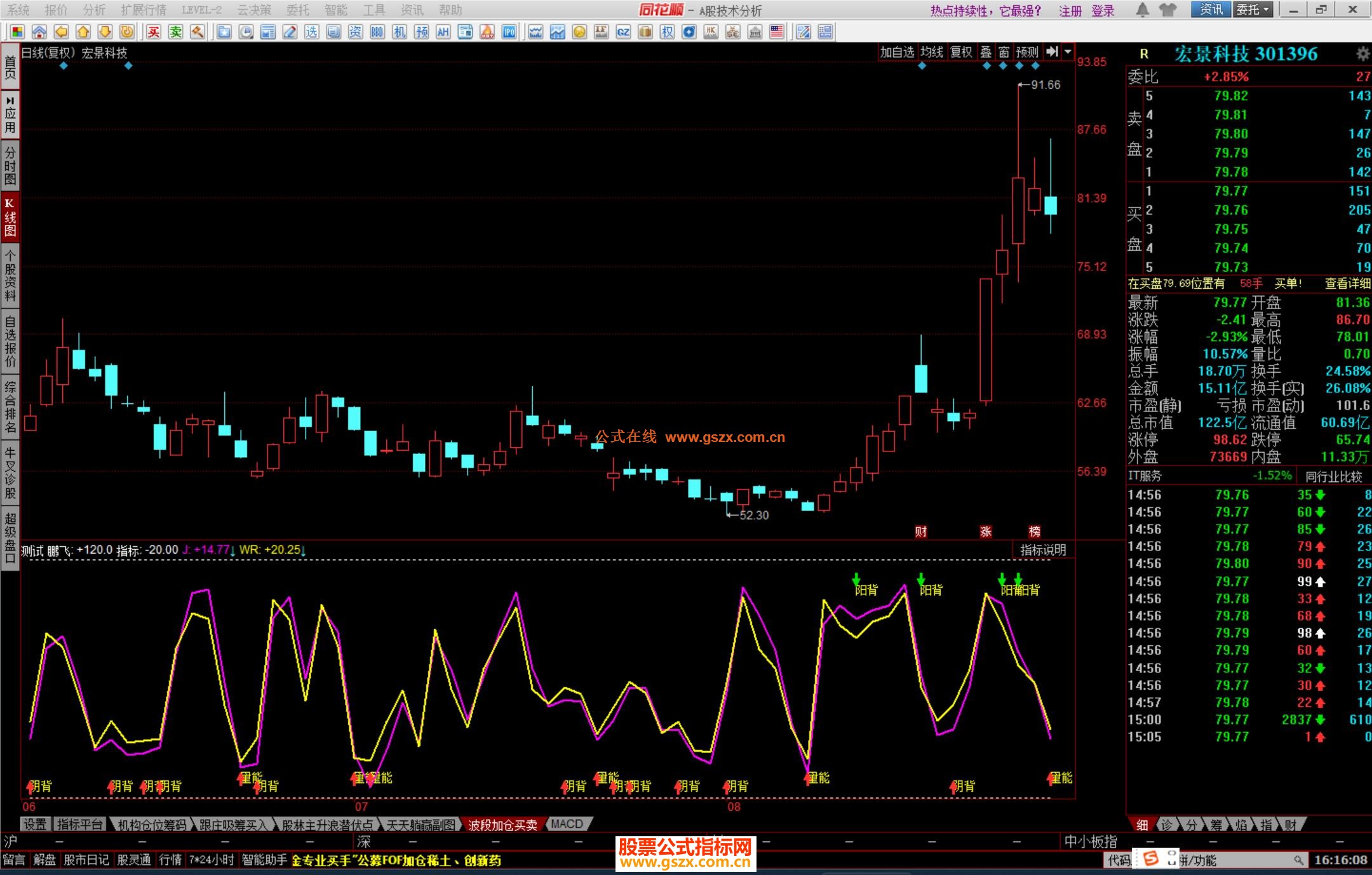Toggle 均线 moving average display

(x=932, y=52)
